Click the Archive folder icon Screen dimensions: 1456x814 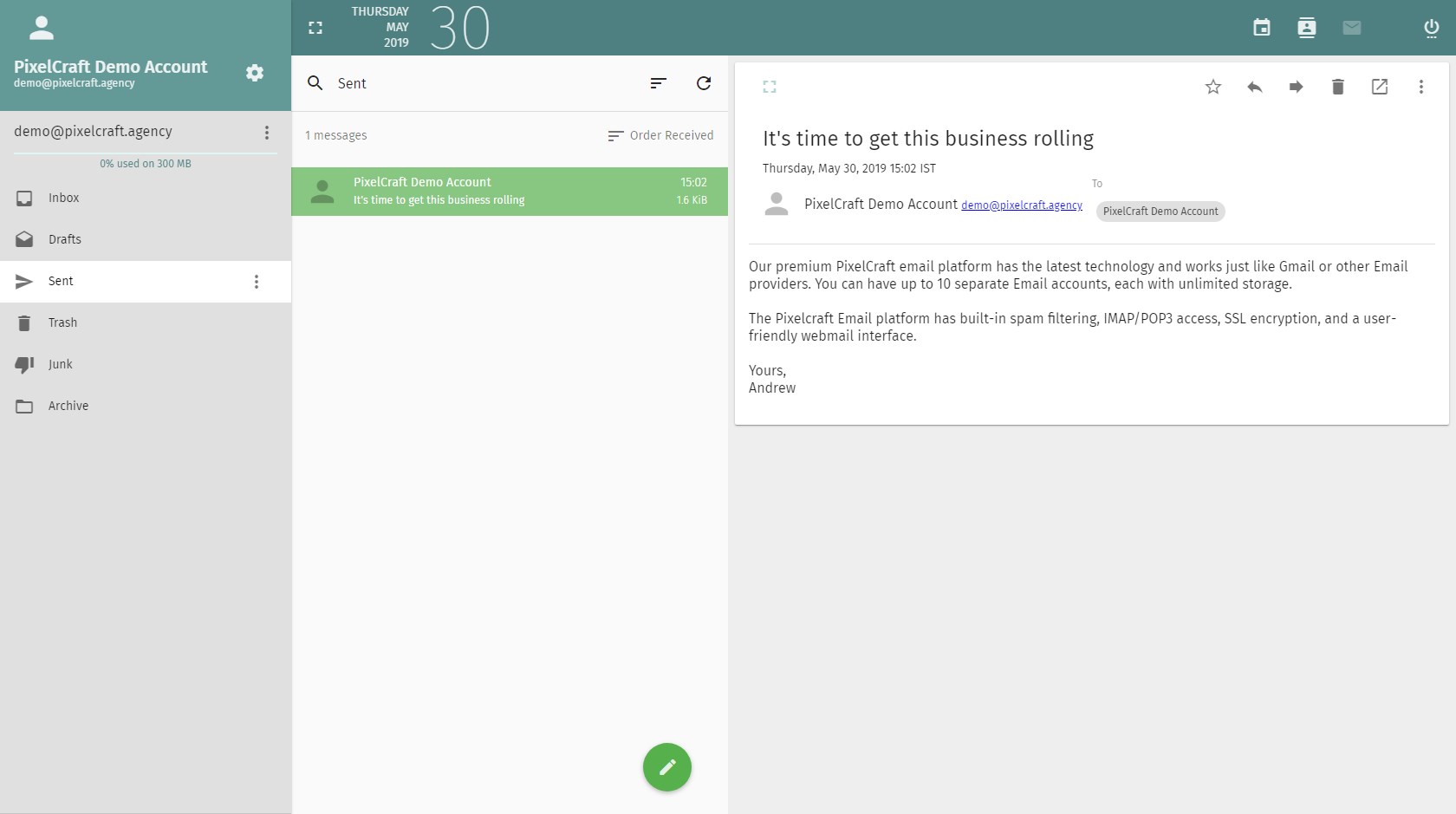click(x=24, y=407)
